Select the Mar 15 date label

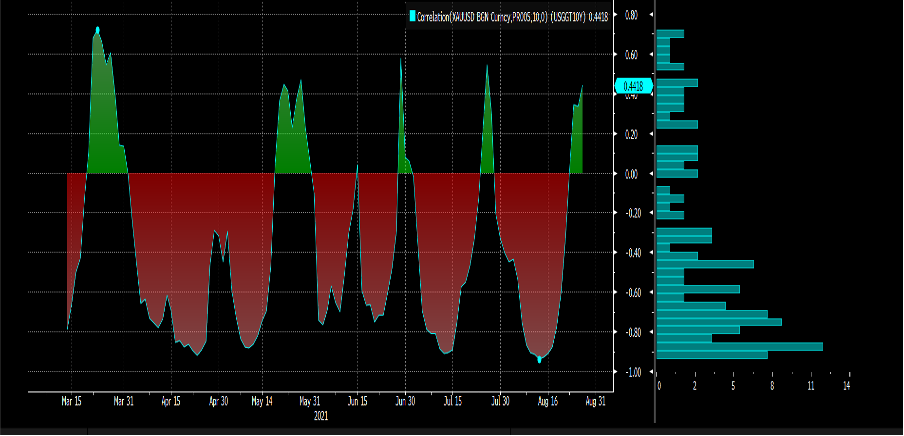pyautogui.click(x=71, y=401)
